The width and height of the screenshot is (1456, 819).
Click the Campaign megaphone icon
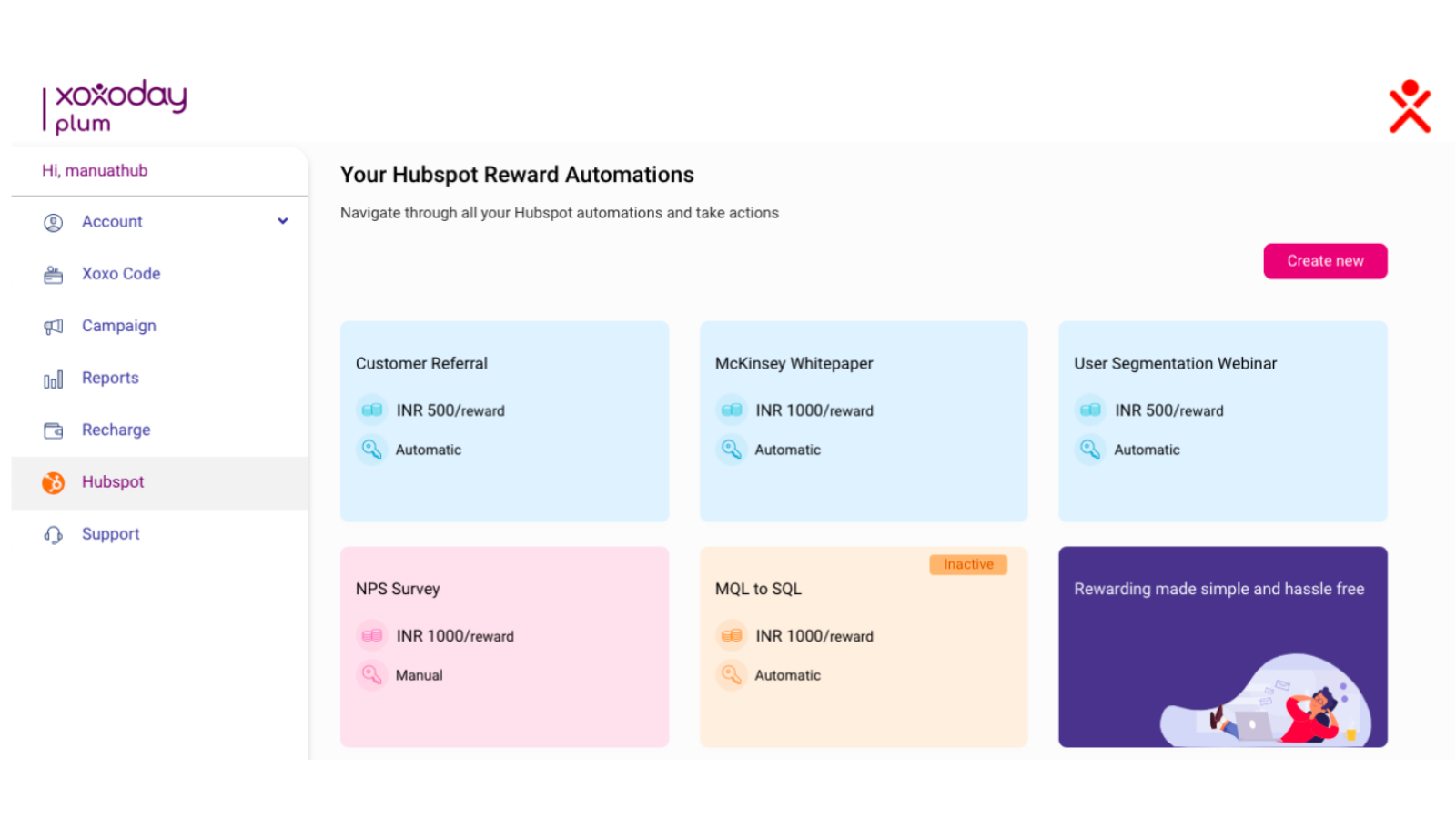point(54,327)
